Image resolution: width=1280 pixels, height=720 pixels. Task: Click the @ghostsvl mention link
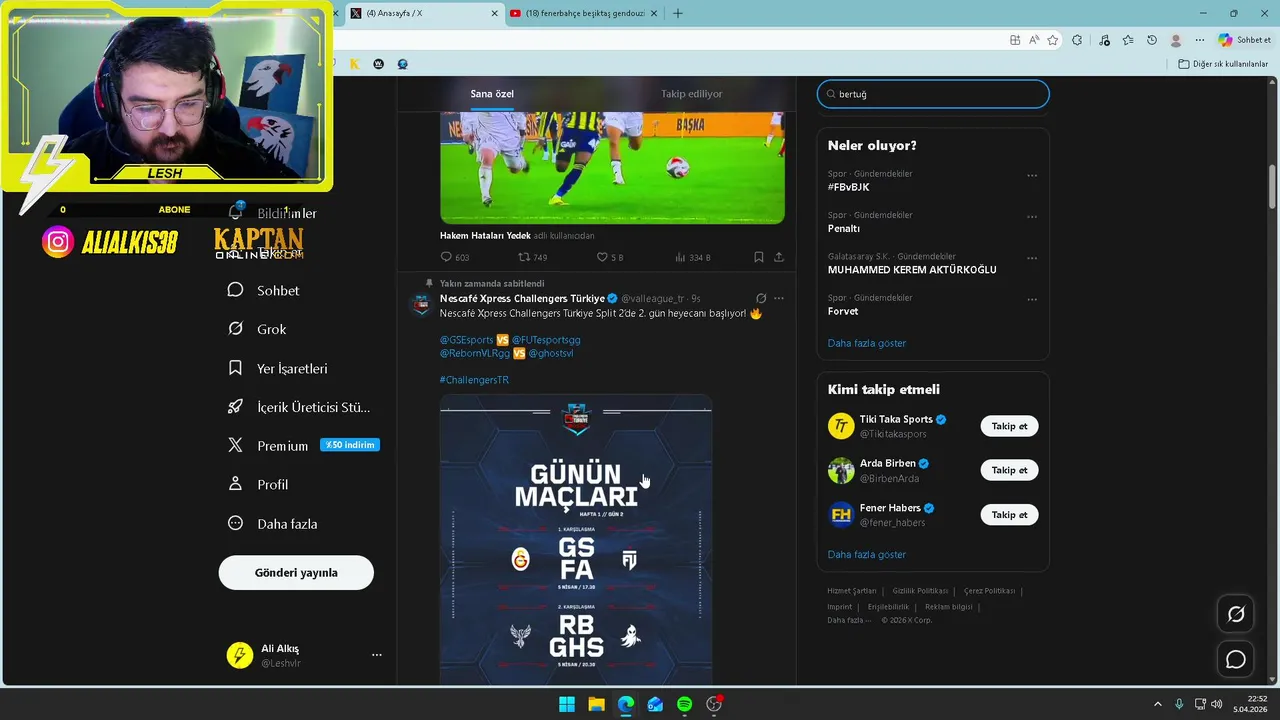(551, 353)
